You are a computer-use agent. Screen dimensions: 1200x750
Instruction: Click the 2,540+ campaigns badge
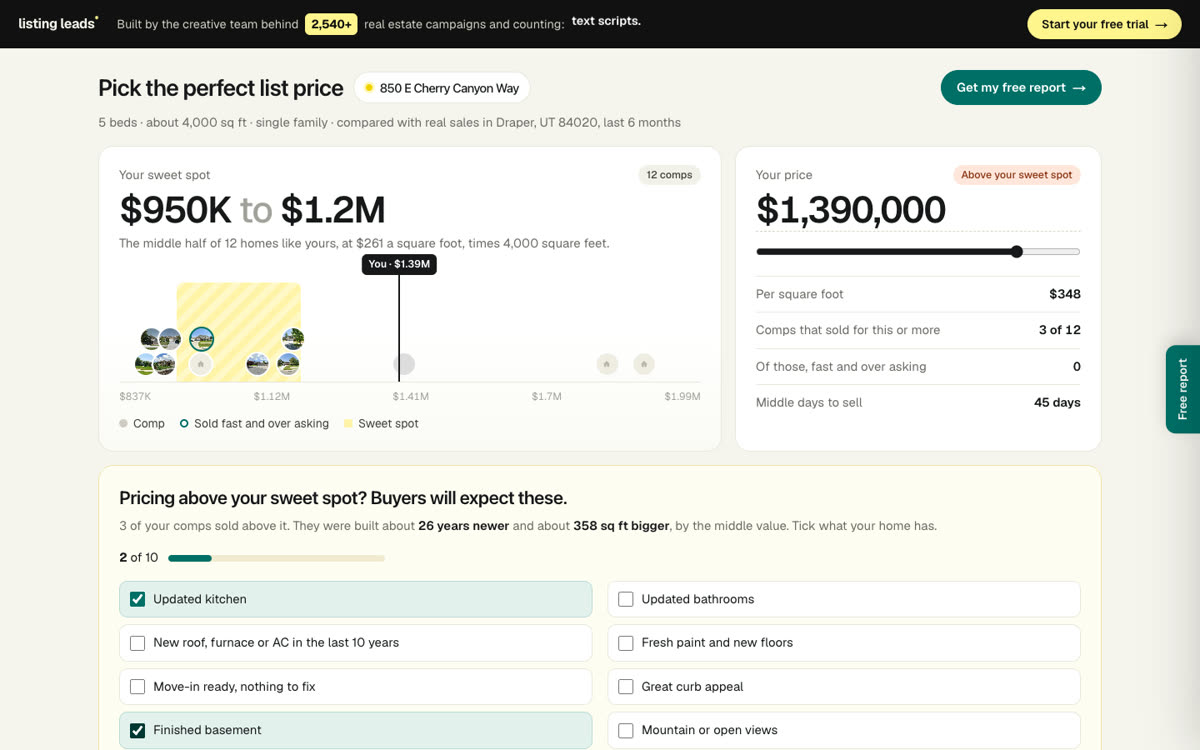[331, 24]
